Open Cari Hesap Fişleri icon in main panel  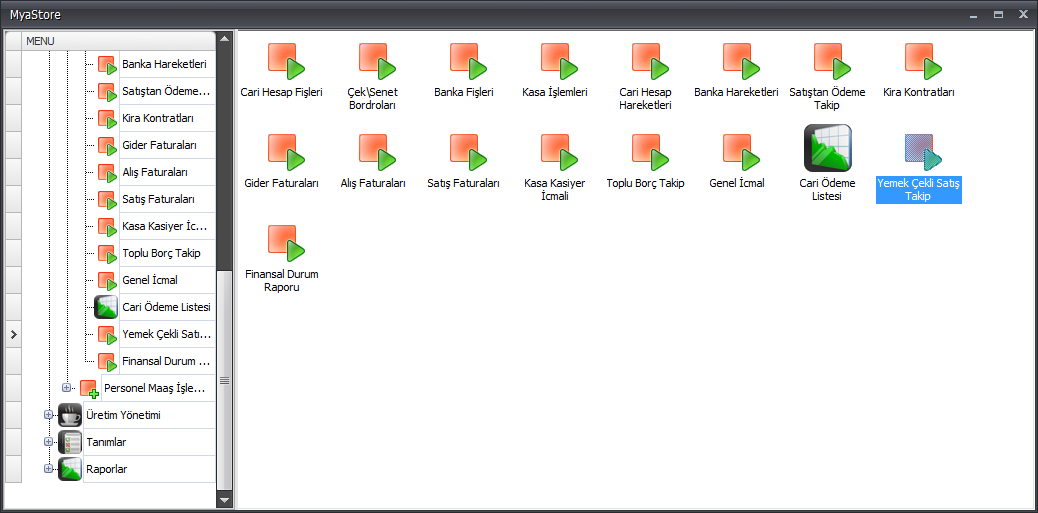tap(286, 61)
